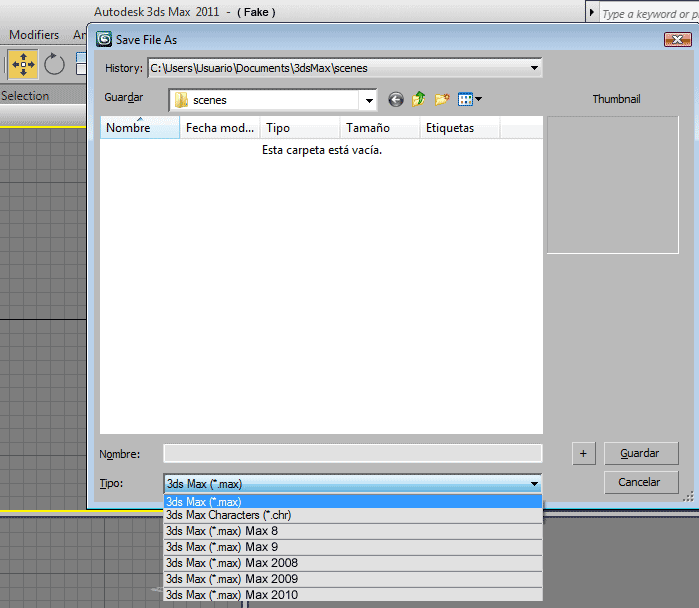Choose 3ds Max (*.max) file type
699x608 pixels.
pos(353,501)
